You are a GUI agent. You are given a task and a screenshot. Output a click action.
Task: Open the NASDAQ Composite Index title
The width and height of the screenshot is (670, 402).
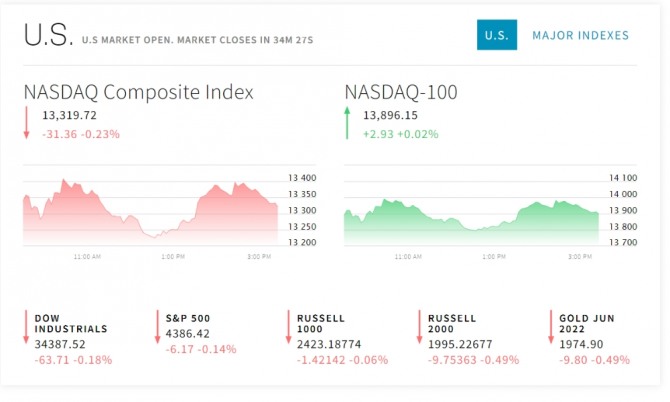pos(138,92)
